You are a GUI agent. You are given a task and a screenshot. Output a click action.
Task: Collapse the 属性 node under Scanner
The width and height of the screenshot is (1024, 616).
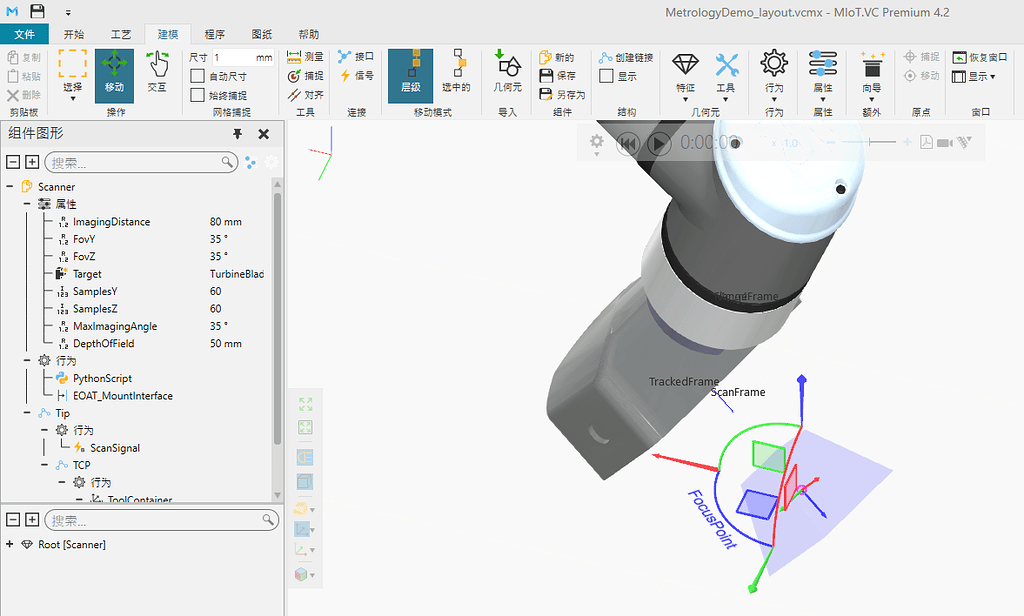point(27,203)
